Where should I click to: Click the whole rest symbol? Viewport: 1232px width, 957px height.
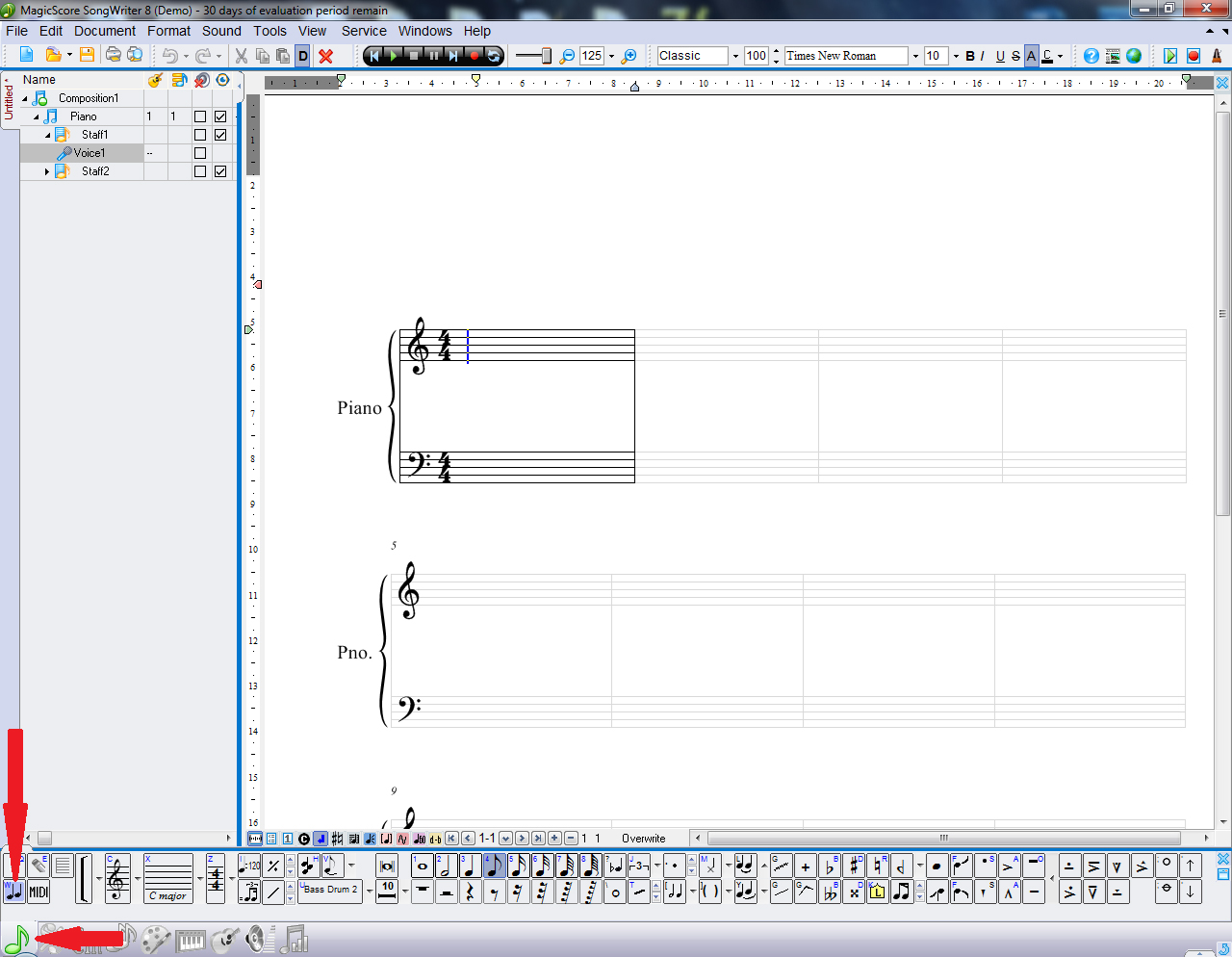[x=422, y=892]
